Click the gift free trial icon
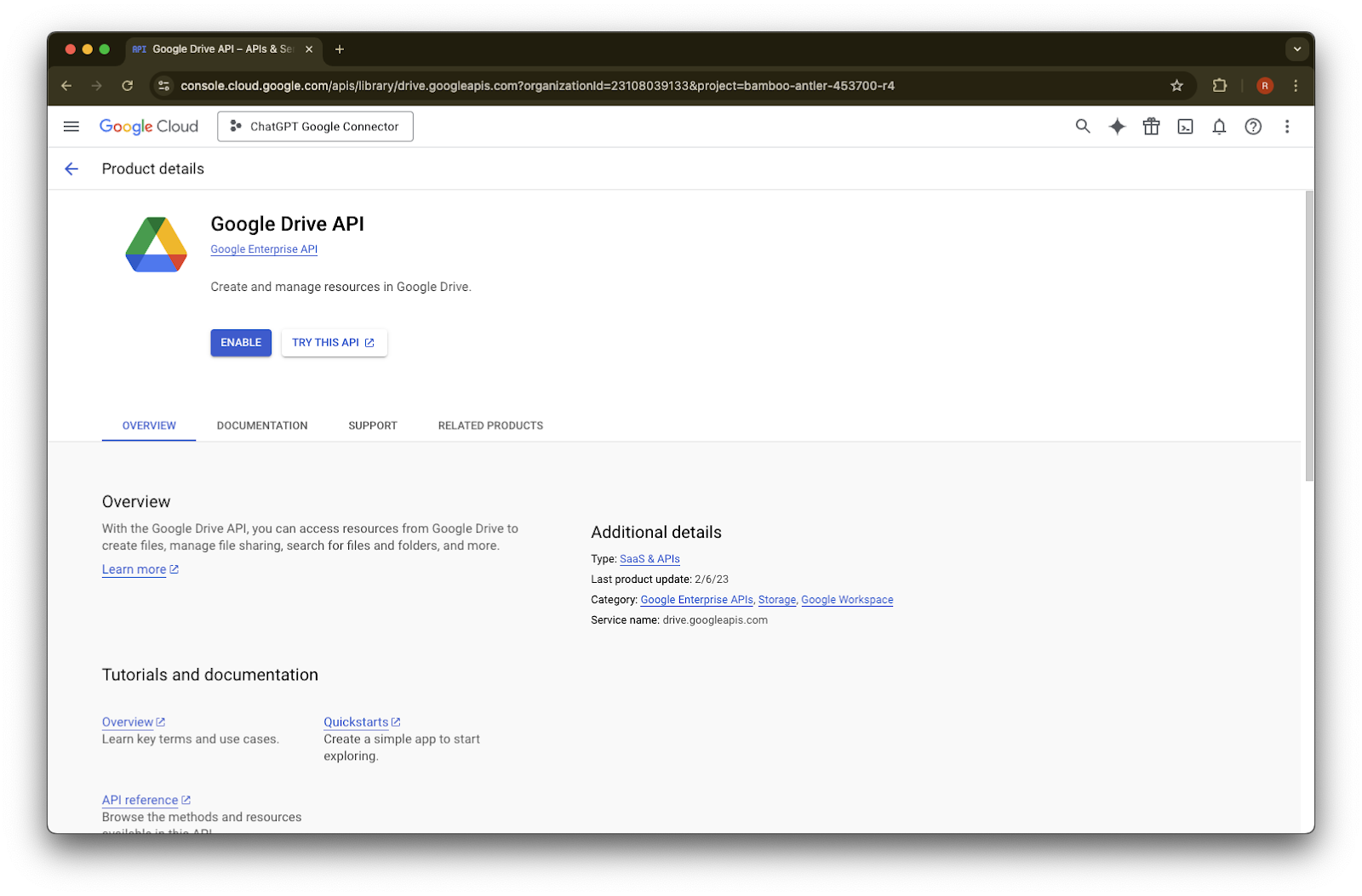This screenshot has width=1362, height=896. point(1151,127)
